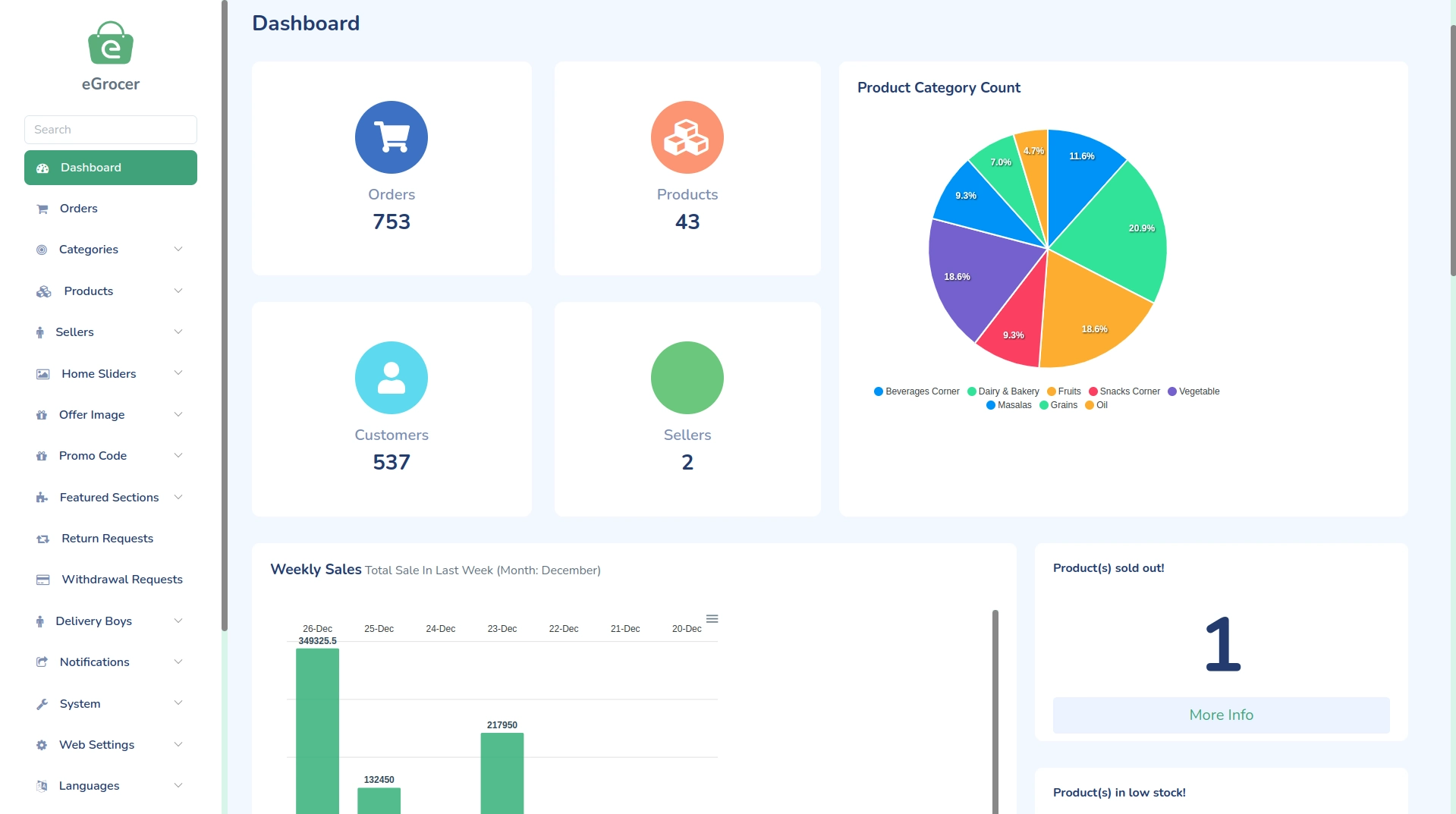Click the Products cubes icon in sidebar

[44, 291]
